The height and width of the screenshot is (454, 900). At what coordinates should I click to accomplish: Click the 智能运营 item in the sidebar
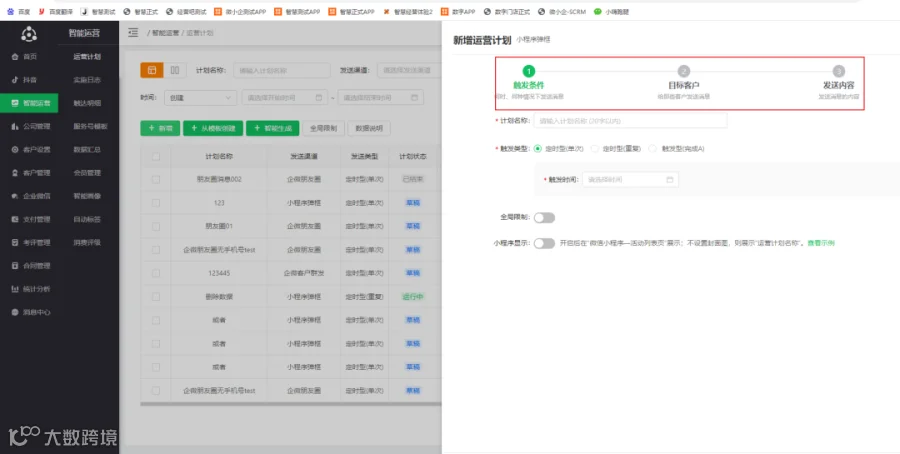pyautogui.click(x=29, y=103)
